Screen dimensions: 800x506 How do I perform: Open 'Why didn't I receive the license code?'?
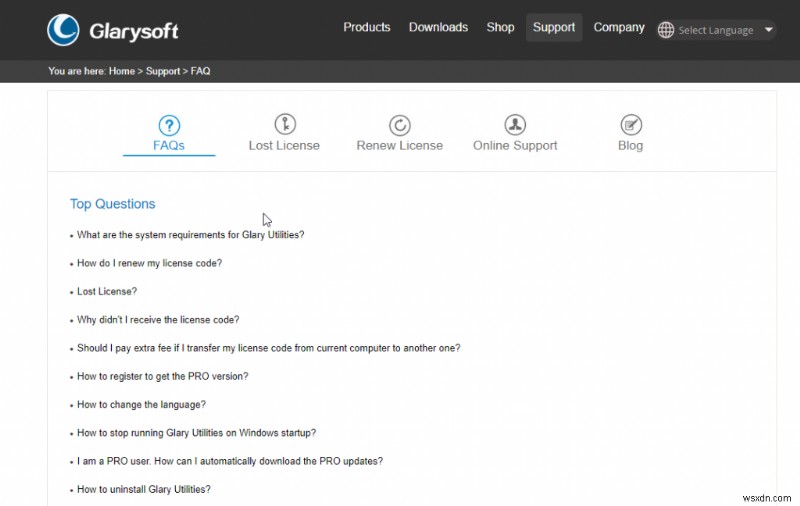(158, 320)
